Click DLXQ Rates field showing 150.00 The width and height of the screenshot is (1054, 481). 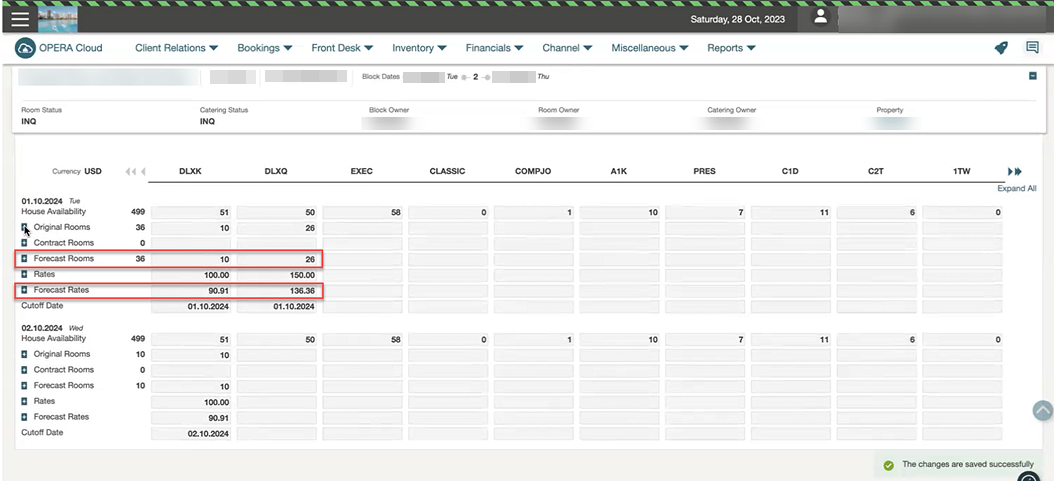(x=276, y=275)
